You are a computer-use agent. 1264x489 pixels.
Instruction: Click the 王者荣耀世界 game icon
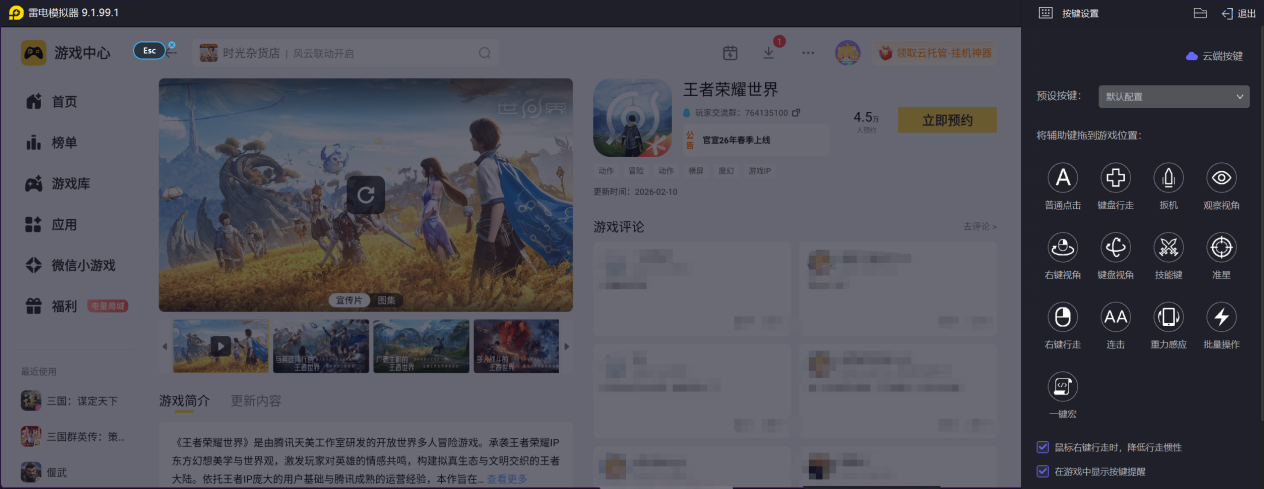tap(631, 117)
